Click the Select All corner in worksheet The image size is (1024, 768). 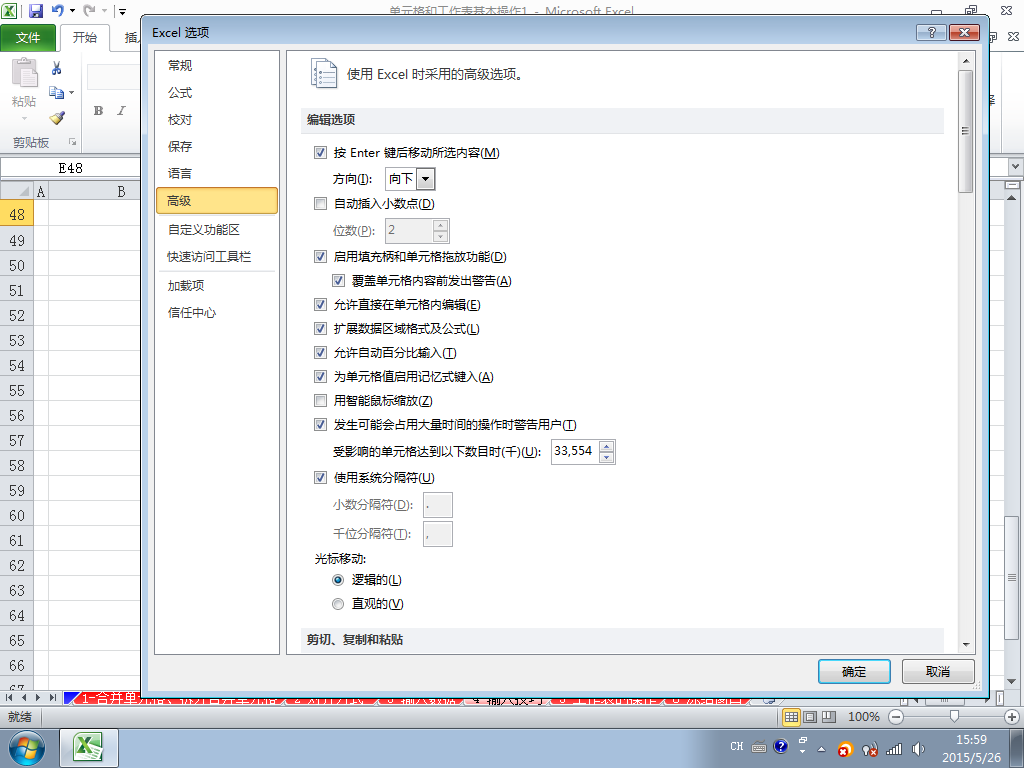pyautogui.click(x=16, y=191)
